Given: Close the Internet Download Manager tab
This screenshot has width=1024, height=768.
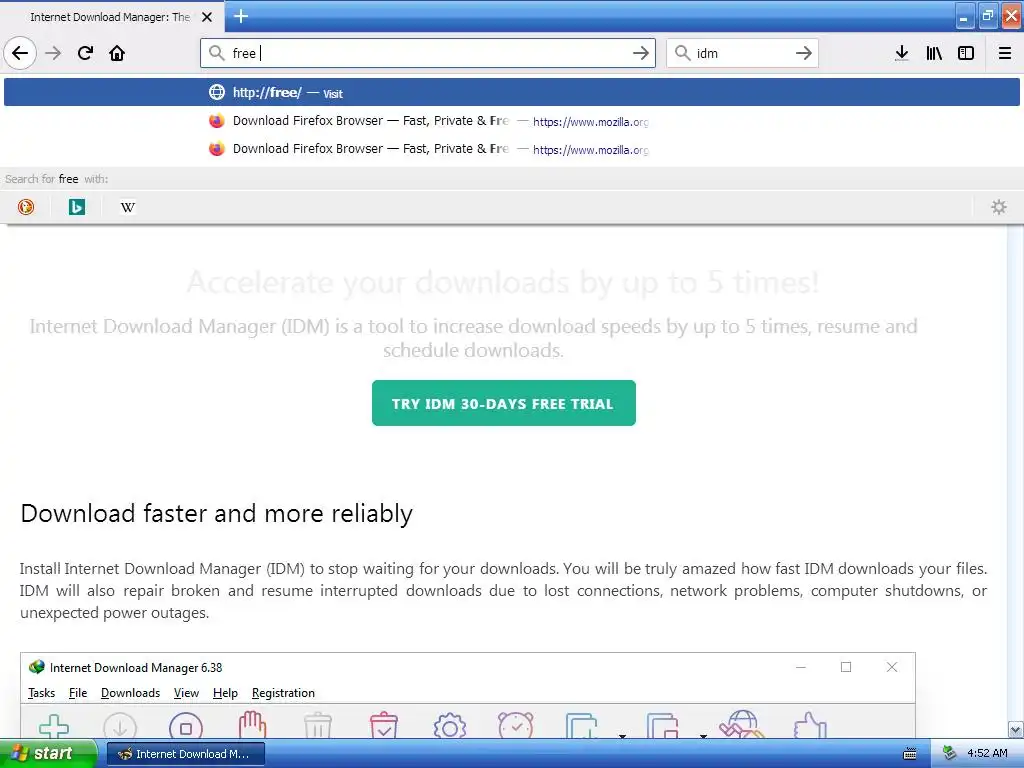Looking at the screenshot, I should [x=207, y=17].
